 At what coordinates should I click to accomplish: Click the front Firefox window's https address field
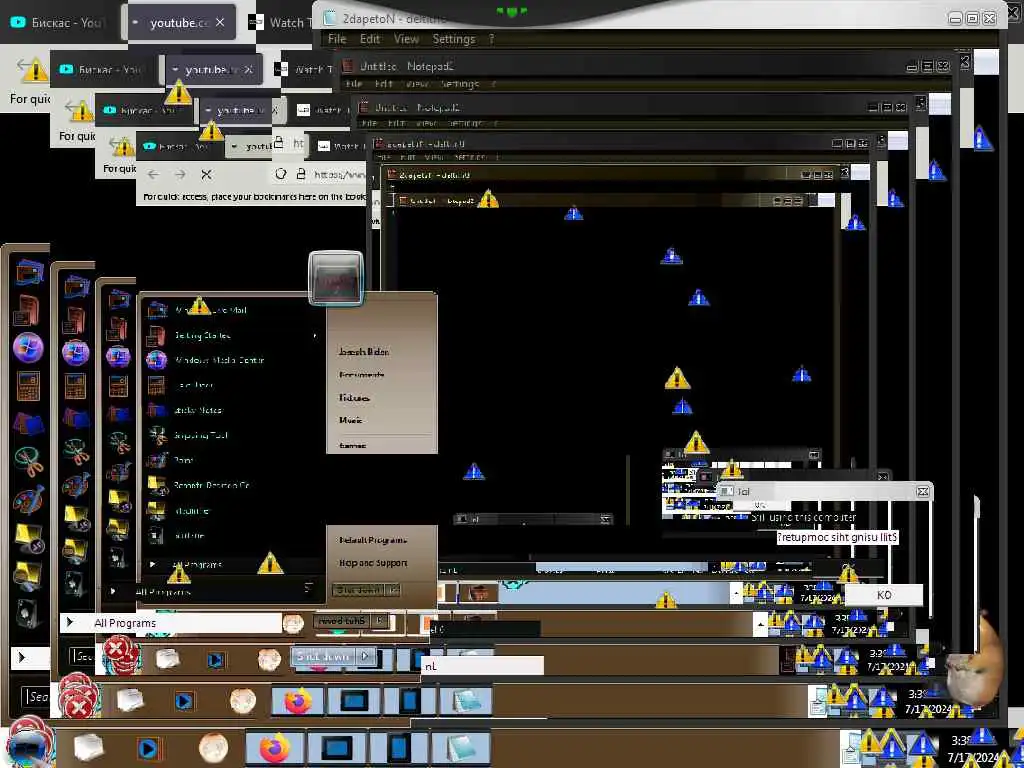pos(338,174)
